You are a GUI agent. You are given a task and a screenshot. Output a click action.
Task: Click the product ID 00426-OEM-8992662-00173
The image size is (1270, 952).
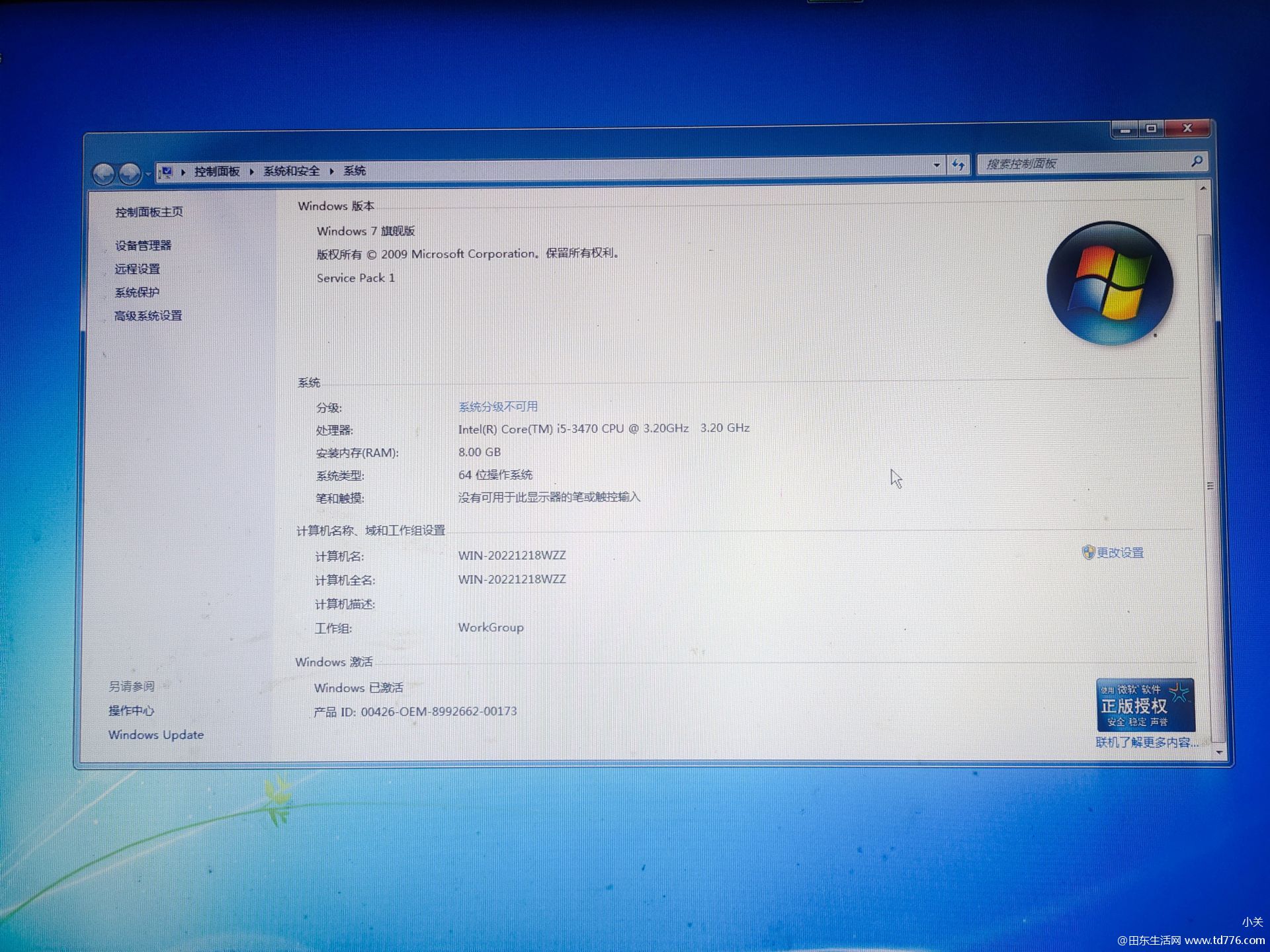[x=439, y=711]
